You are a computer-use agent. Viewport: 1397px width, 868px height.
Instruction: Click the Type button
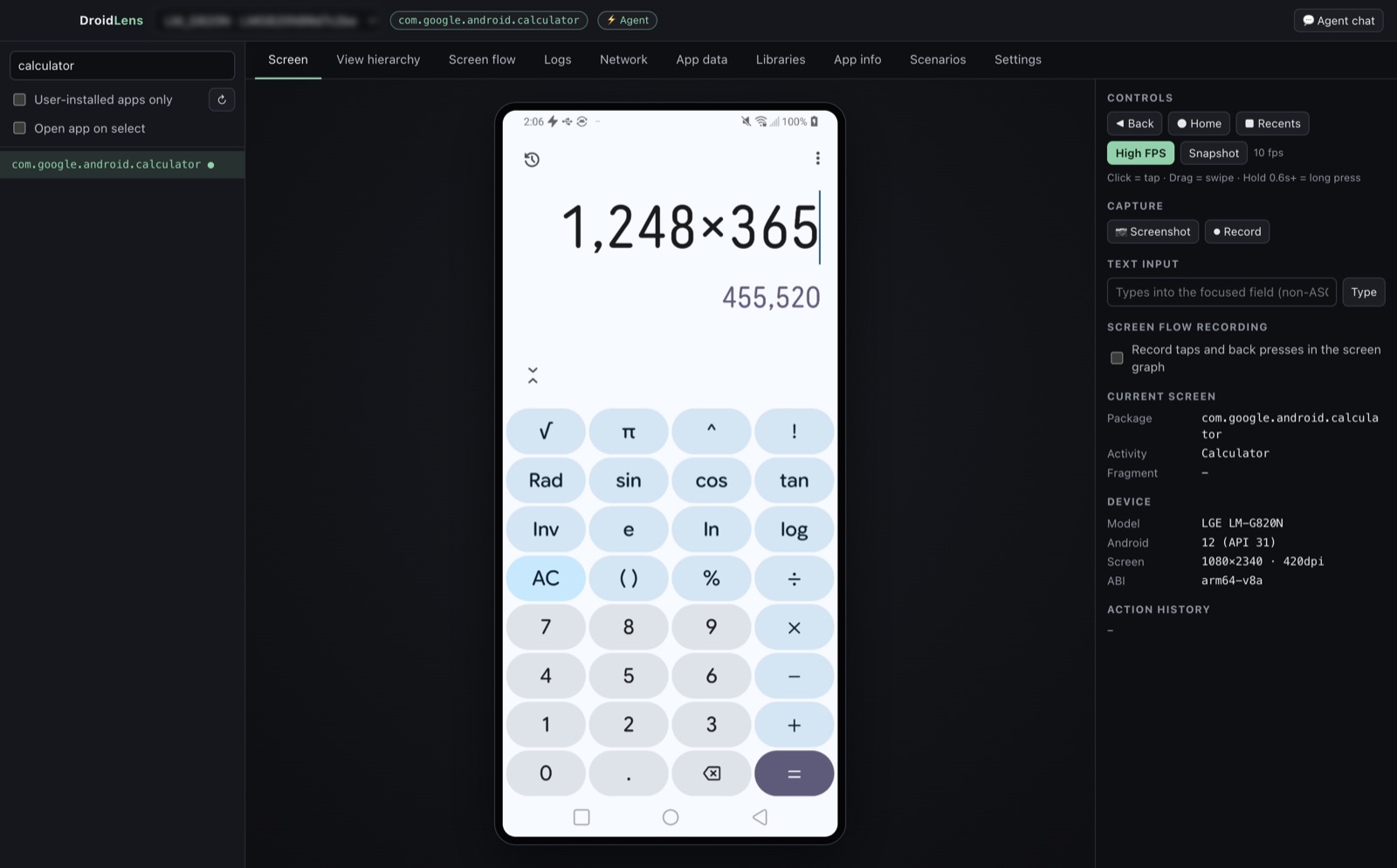[x=1364, y=292]
